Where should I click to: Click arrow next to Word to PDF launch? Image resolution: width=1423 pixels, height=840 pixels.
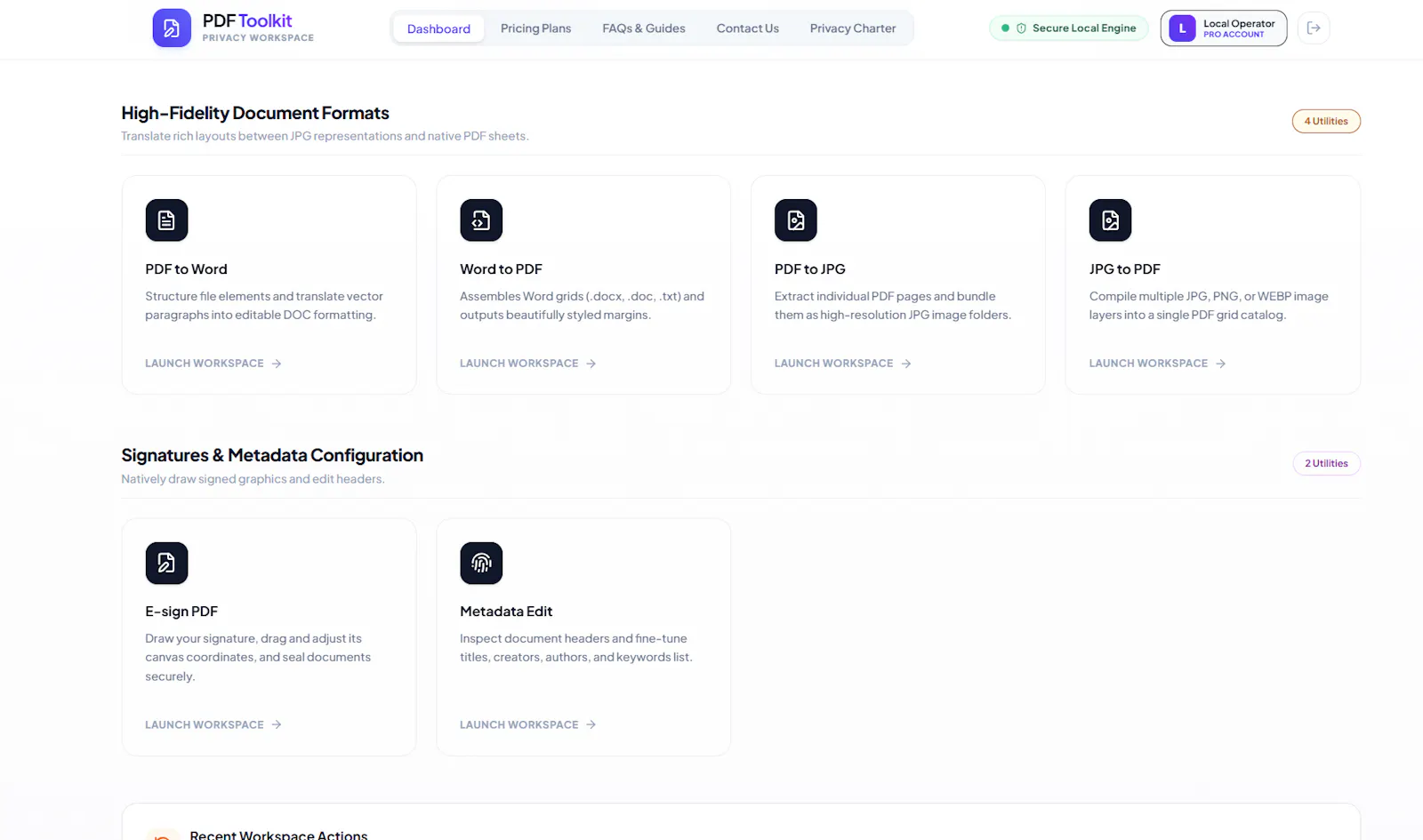[591, 364]
